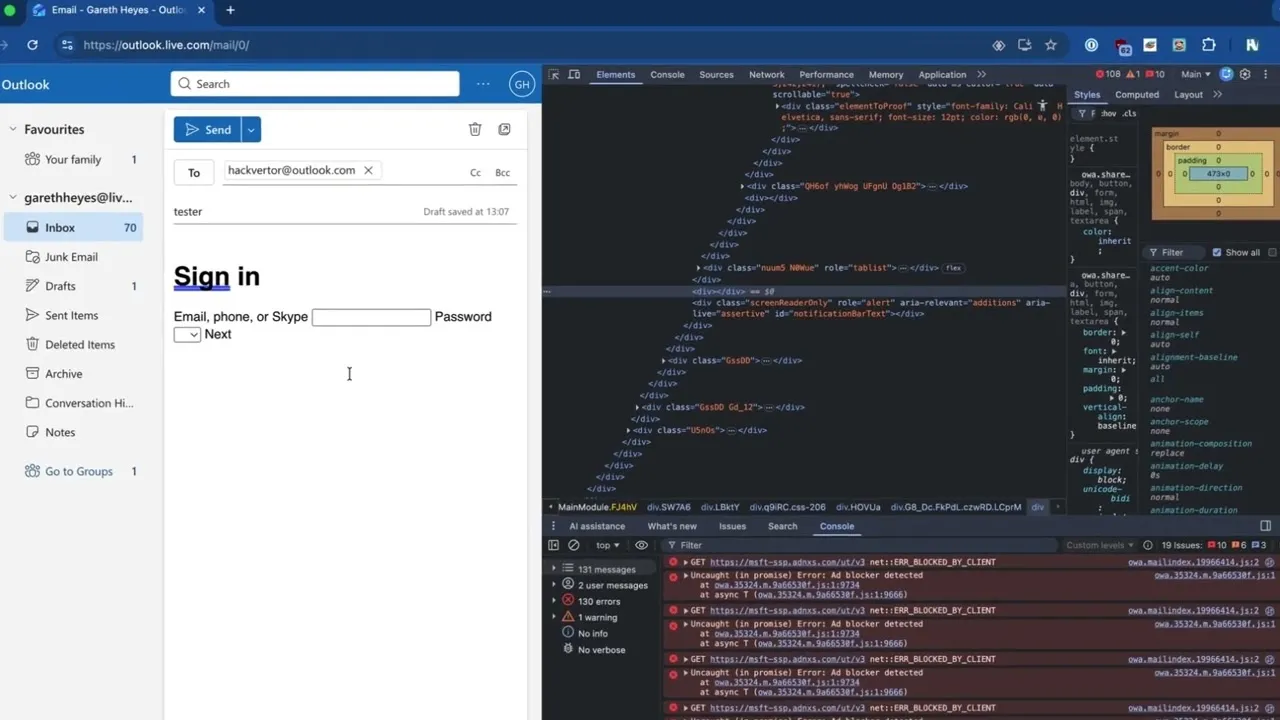1280x720 pixels.
Task: Open the Send options dropdown arrow
Action: tap(252, 130)
